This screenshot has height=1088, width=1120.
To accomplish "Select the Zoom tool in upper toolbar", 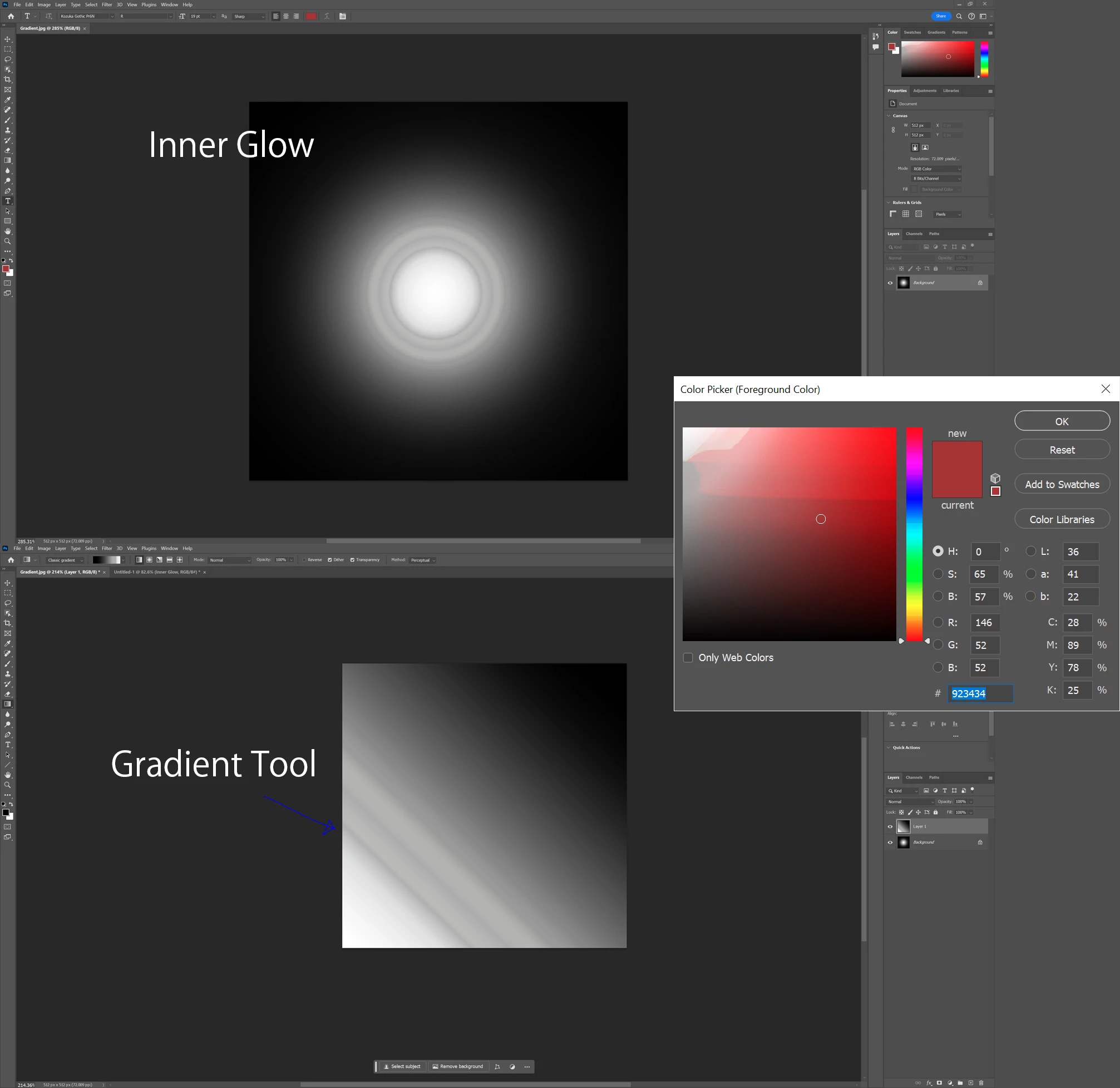I will pyautogui.click(x=8, y=242).
